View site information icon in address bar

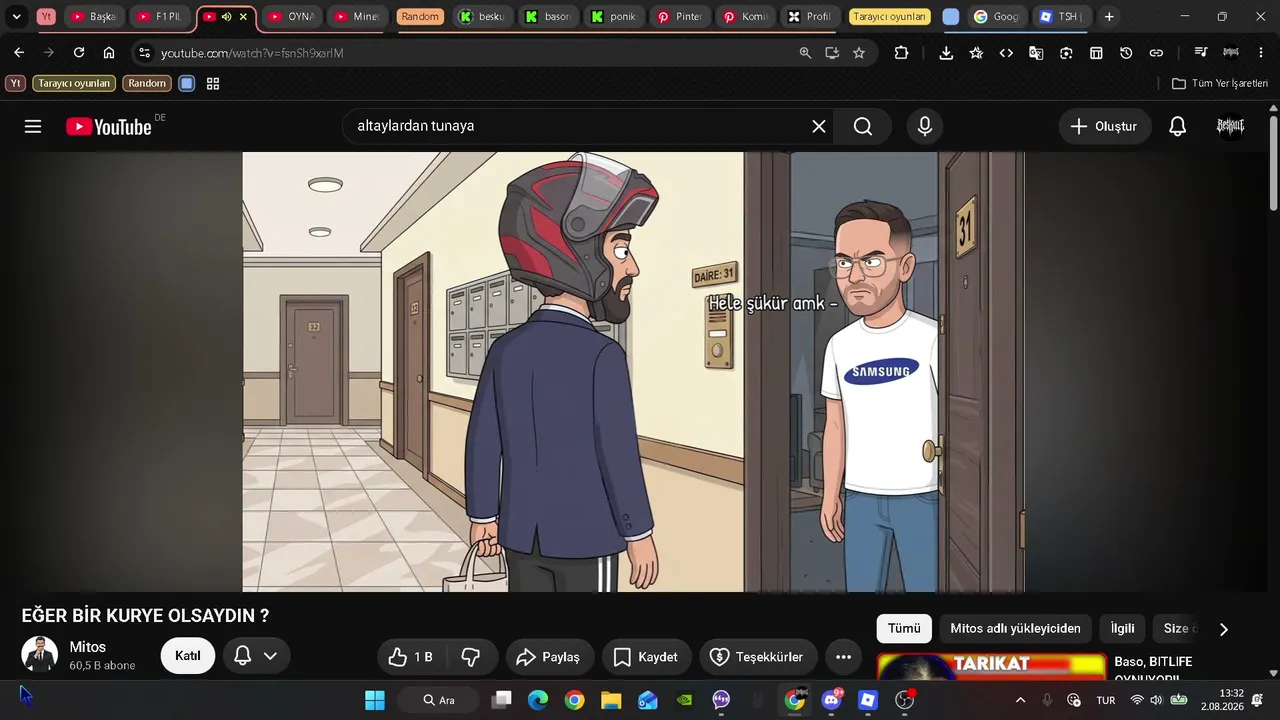point(144,53)
